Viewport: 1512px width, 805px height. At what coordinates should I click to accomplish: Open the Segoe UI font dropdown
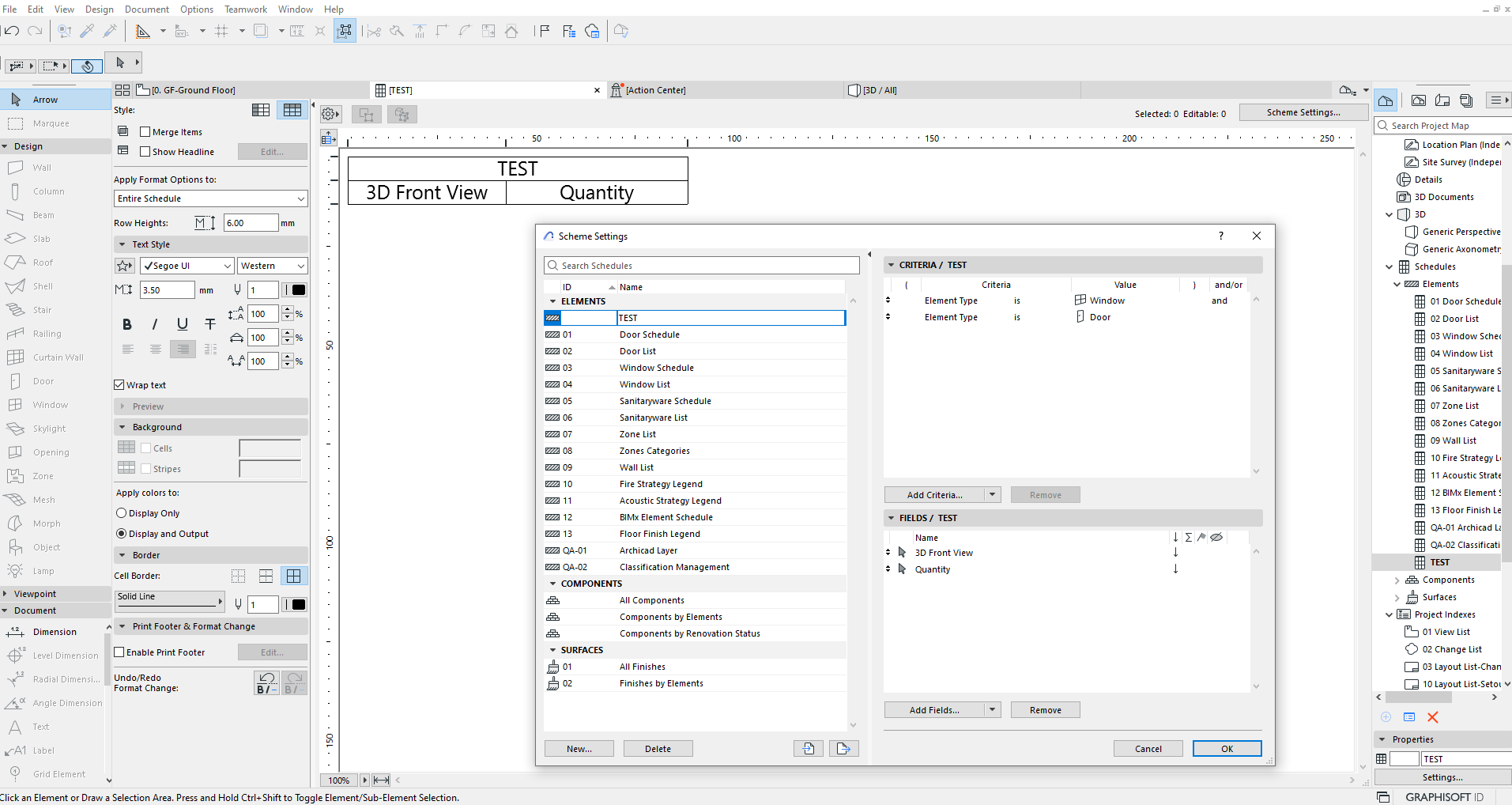point(187,266)
